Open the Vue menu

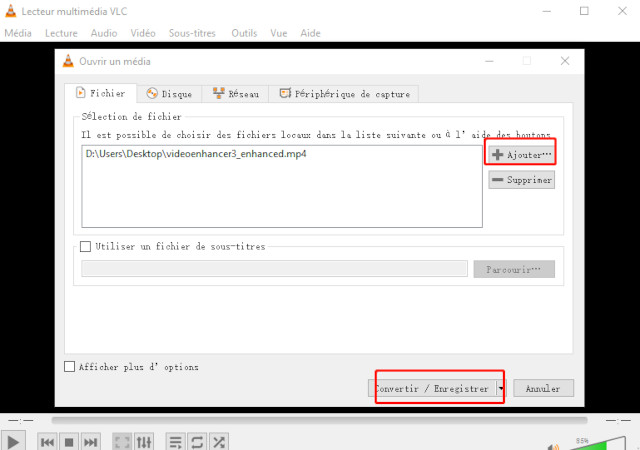click(279, 33)
